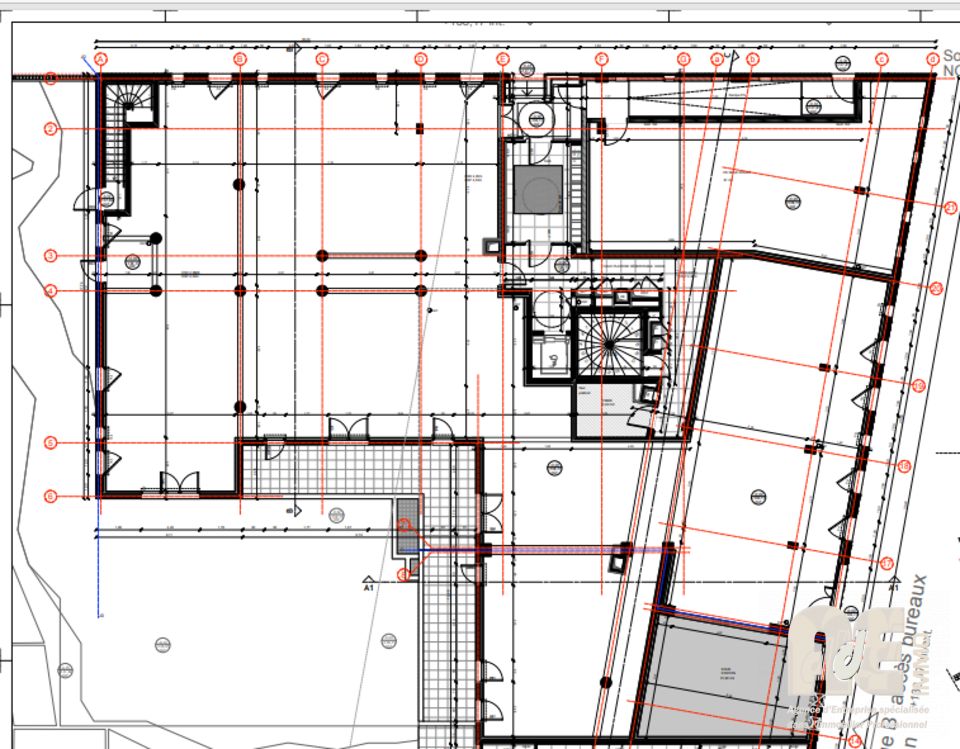This screenshot has width=960, height=749.
Task: Click grid axis marker E at top
Action: pos(503,60)
